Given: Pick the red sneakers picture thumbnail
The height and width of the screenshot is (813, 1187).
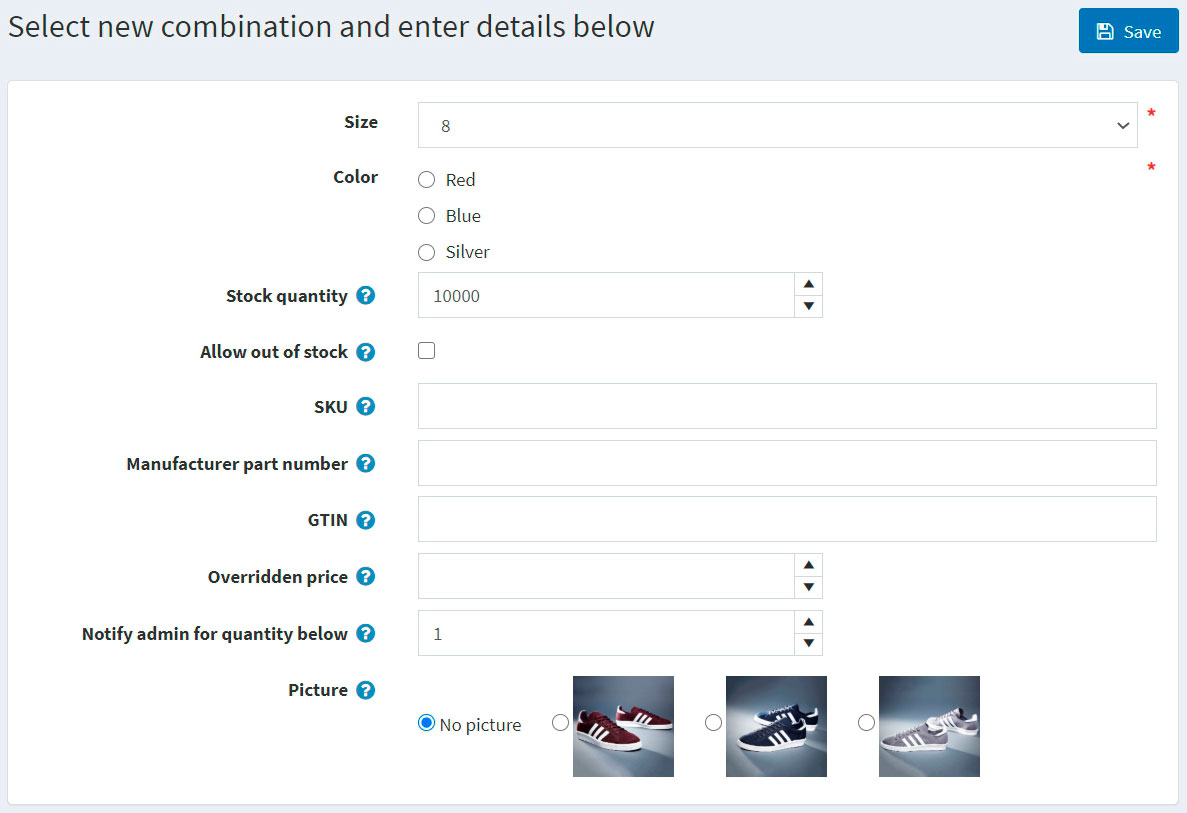Looking at the screenshot, I should click(x=622, y=726).
